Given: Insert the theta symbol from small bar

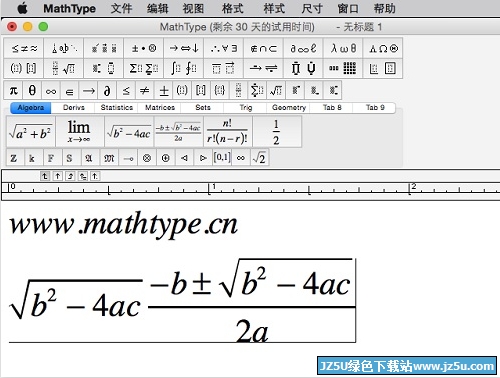Looking at the screenshot, I should point(32,90).
